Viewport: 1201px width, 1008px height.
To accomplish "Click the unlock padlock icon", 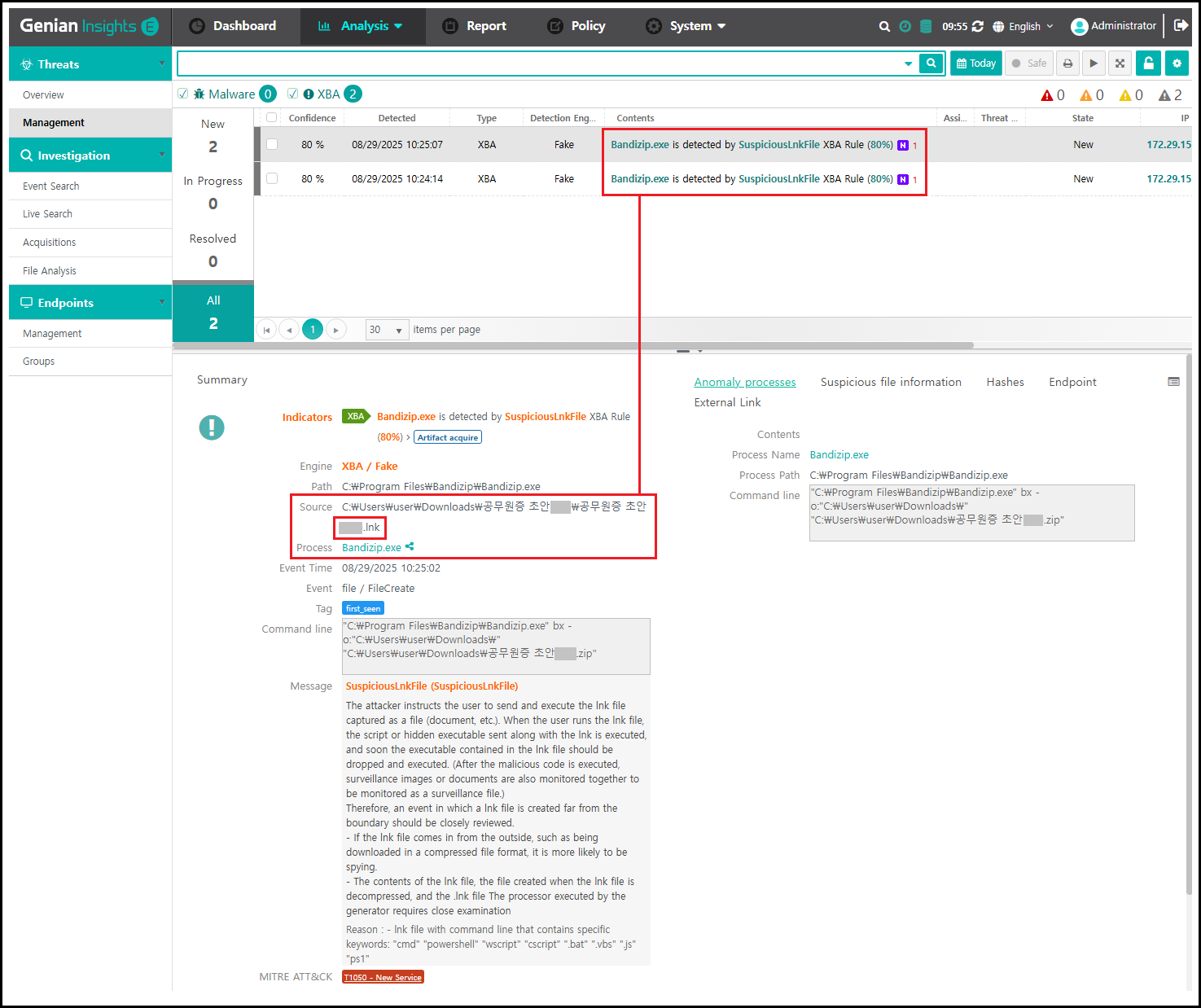I will tap(1148, 64).
